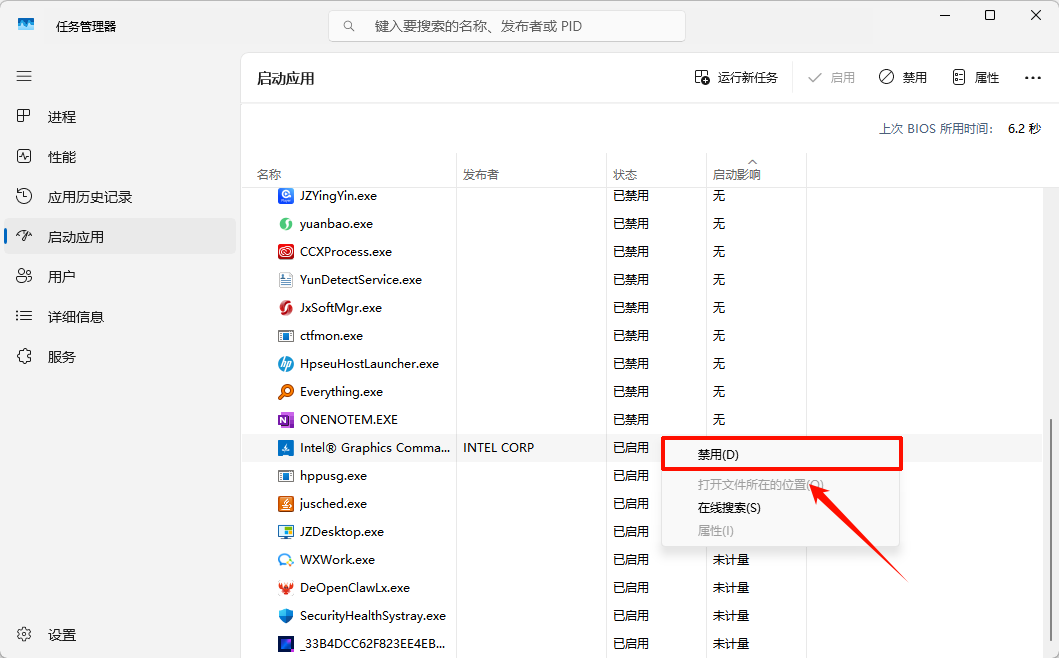Image resolution: width=1059 pixels, height=658 pixels.
Task: Click the Everything.exe magnifier icon
Action: click(x=286, y=392)
